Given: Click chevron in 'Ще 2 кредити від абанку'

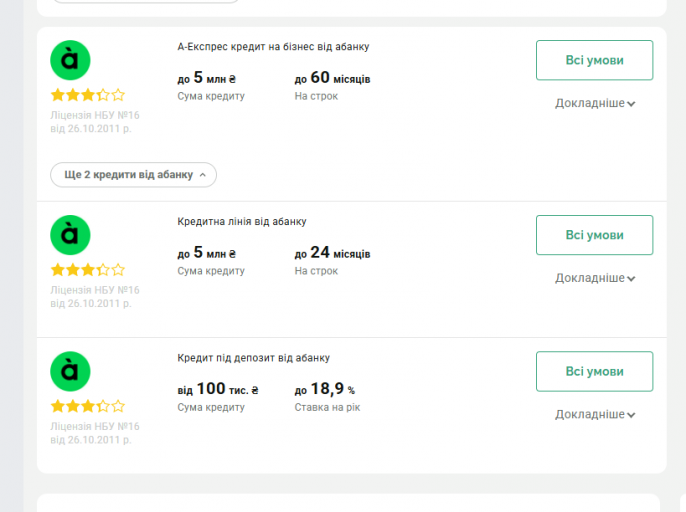Looking at the screenshot, I should click(203, 175).
